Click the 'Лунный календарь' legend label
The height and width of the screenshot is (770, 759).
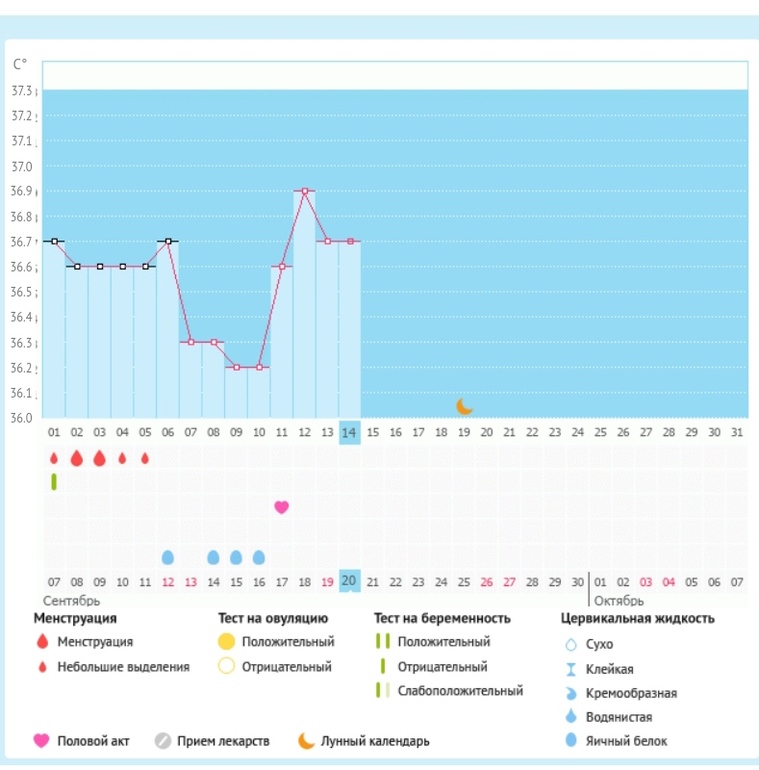tap(375, 741)
